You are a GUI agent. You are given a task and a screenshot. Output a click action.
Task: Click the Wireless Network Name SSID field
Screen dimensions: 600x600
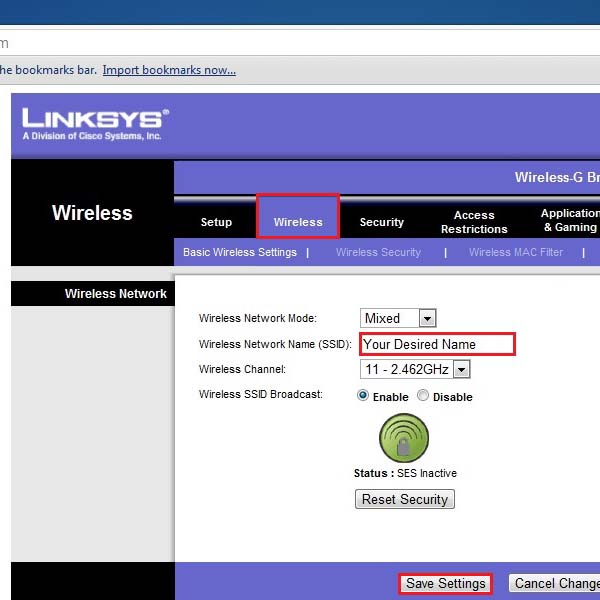click(437, 344)
